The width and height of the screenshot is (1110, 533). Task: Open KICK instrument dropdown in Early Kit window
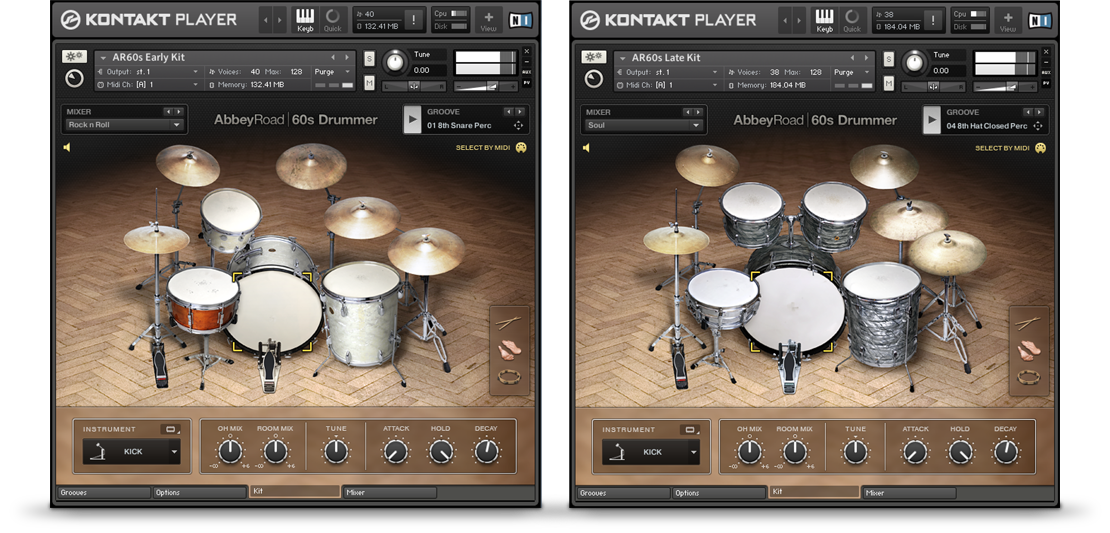pyautogui.click(x=132, y=452)
